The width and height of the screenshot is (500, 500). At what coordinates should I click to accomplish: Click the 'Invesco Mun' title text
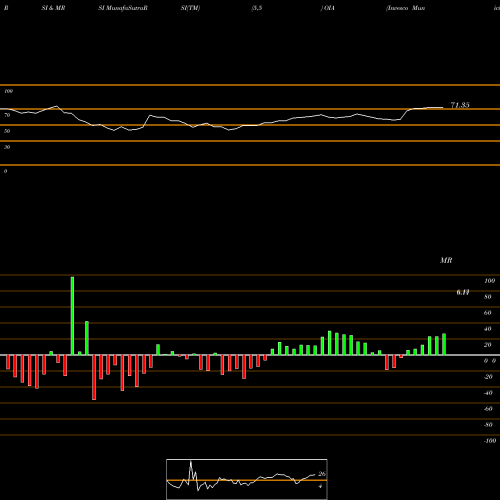(x=406, y=8)
